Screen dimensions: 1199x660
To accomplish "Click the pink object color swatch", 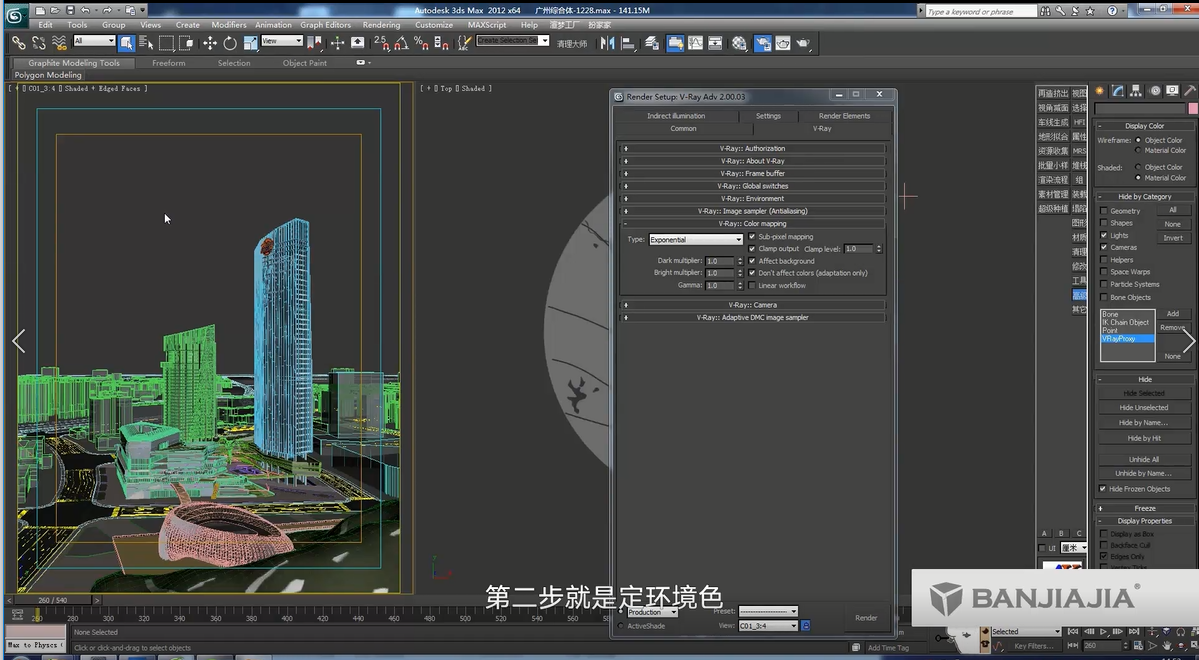I will 1193,109.
